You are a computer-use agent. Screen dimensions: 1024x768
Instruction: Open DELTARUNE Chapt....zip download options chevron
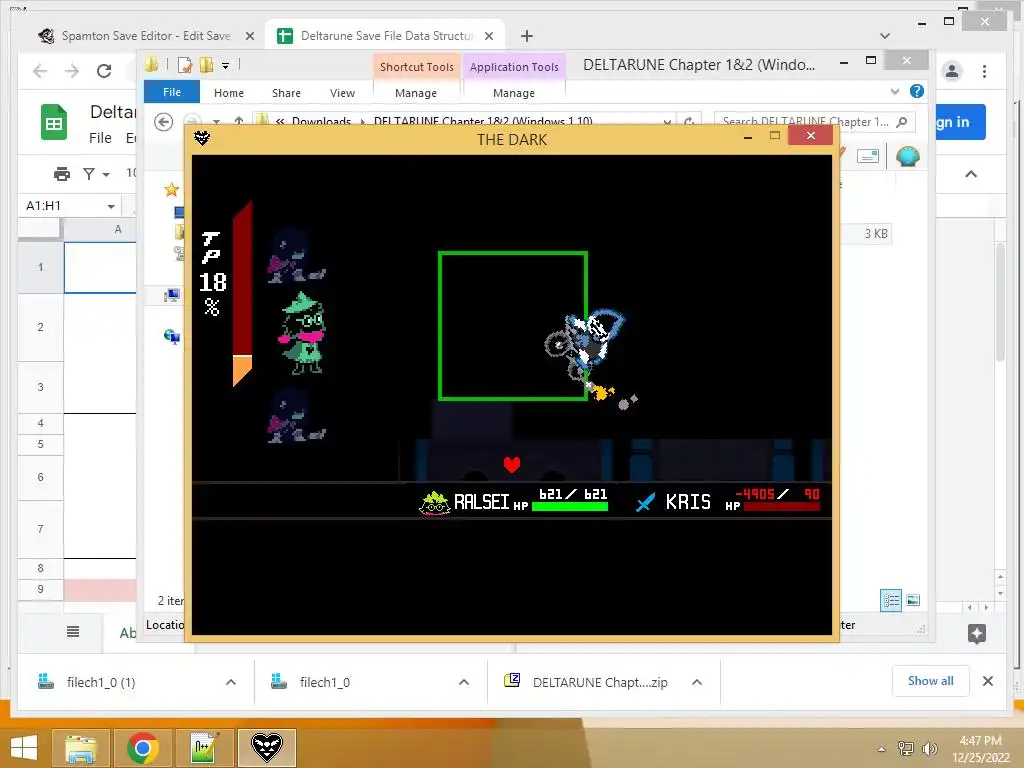tap(697, 682)
